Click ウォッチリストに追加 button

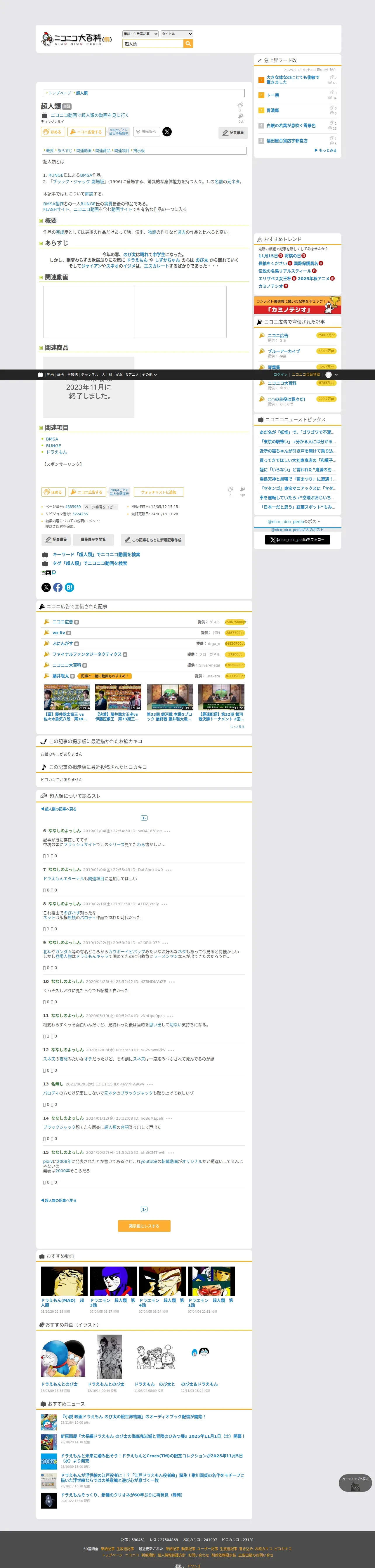pyautogui.click(x=158, y=492)
